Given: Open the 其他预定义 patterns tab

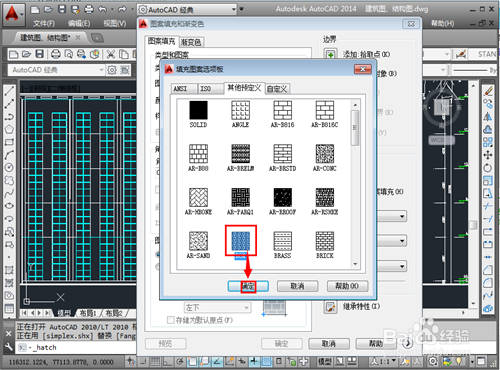Looking at the screenshot, I should coord(244,88).
